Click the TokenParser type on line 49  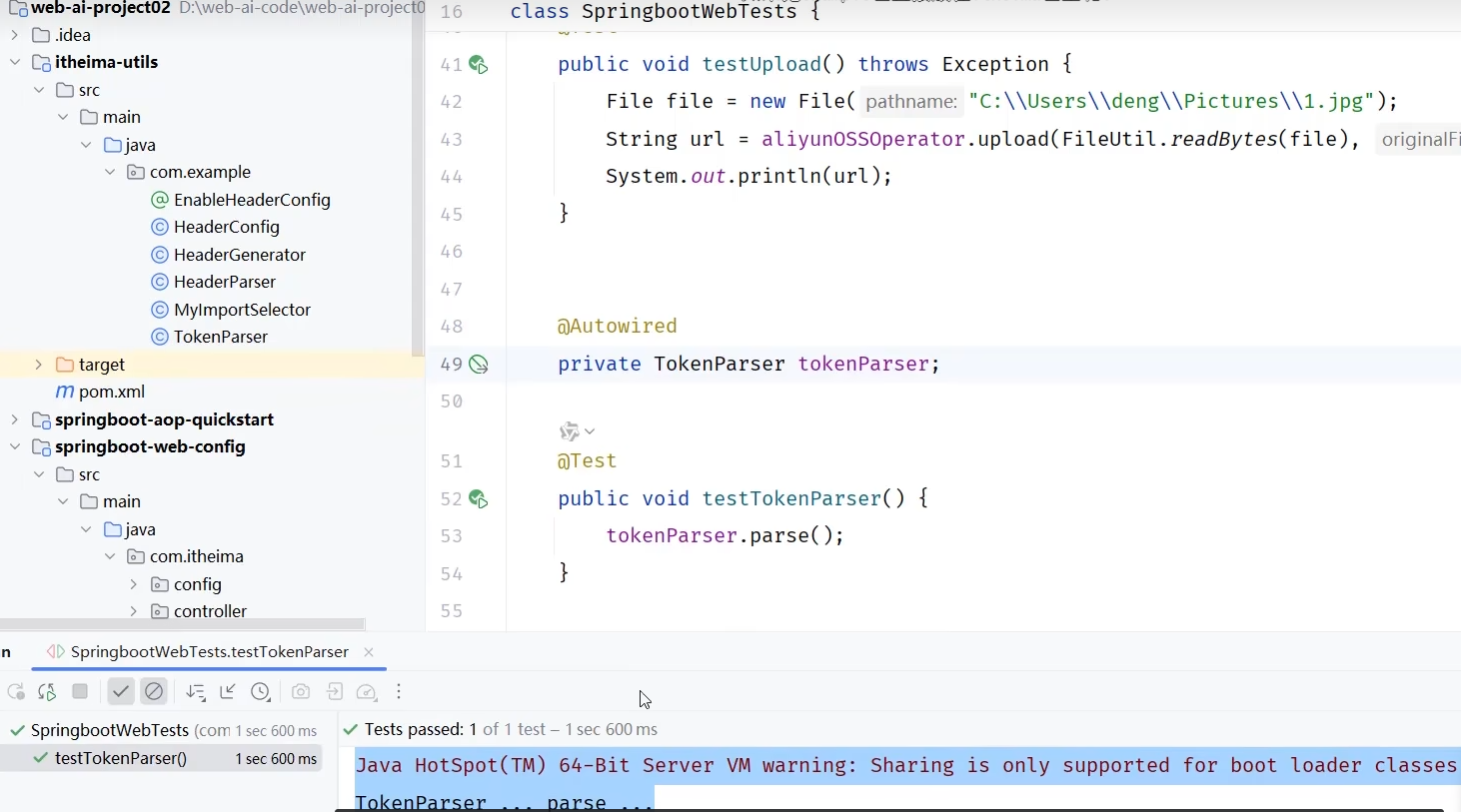click(720, 365)
